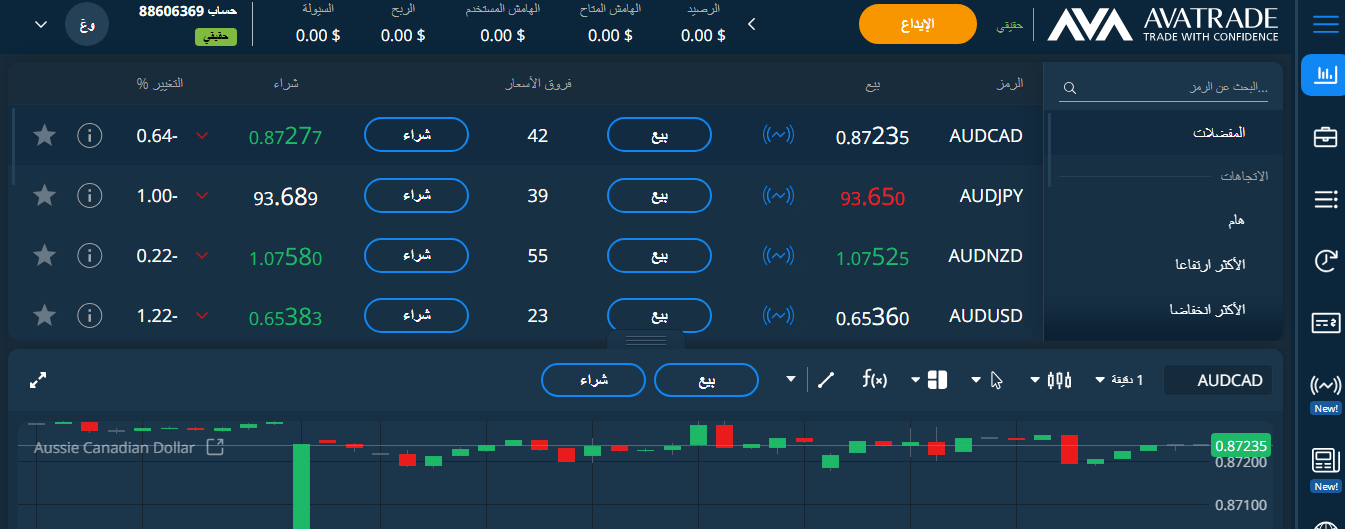Click the AUDUSD row buy button
The image size is (1345, 529).
click(x=416, y=316)
